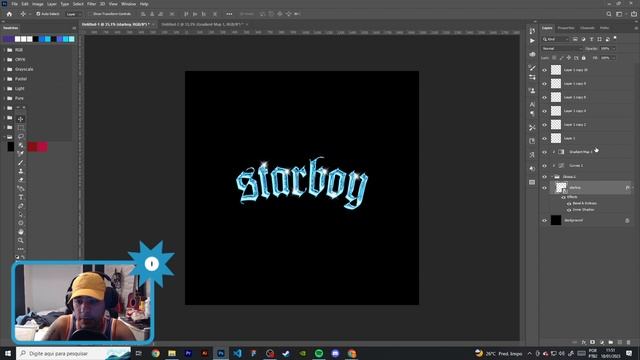The image size is (640, 360).
Task: Open the Filter menu
Action: click(91, 4)
